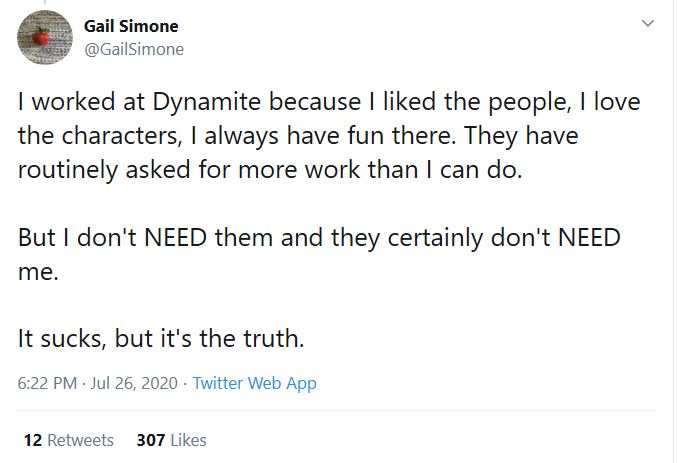Click the 6:22 PM timestamp
This screenshot has height=463, width=677.
pos(46,383)
